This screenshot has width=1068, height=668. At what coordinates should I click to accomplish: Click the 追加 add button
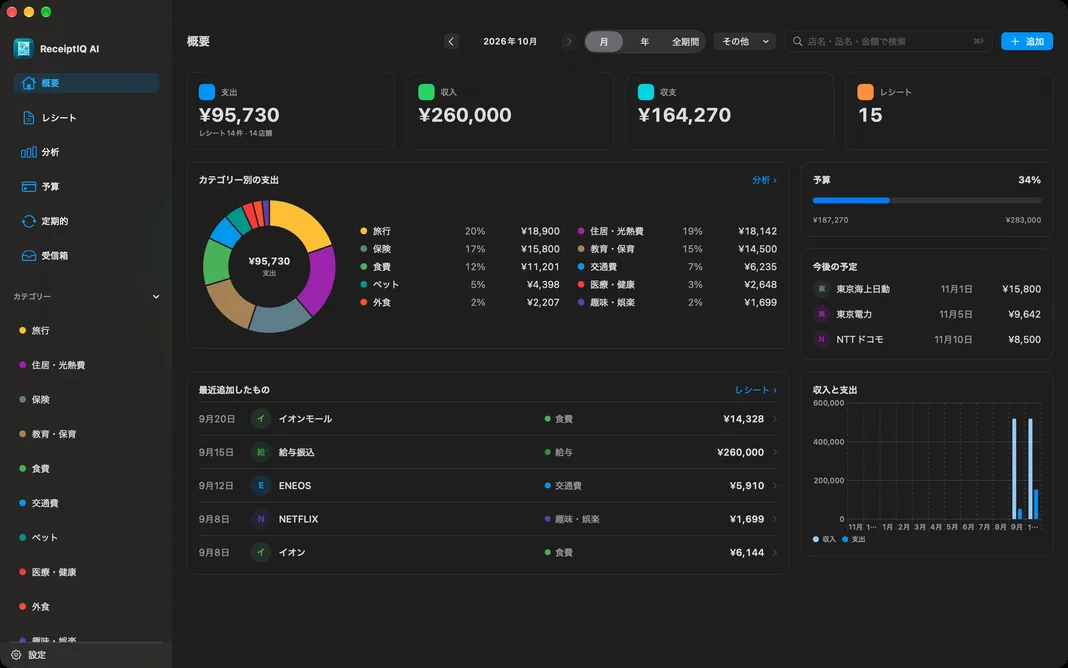[x=1026, y=42]
